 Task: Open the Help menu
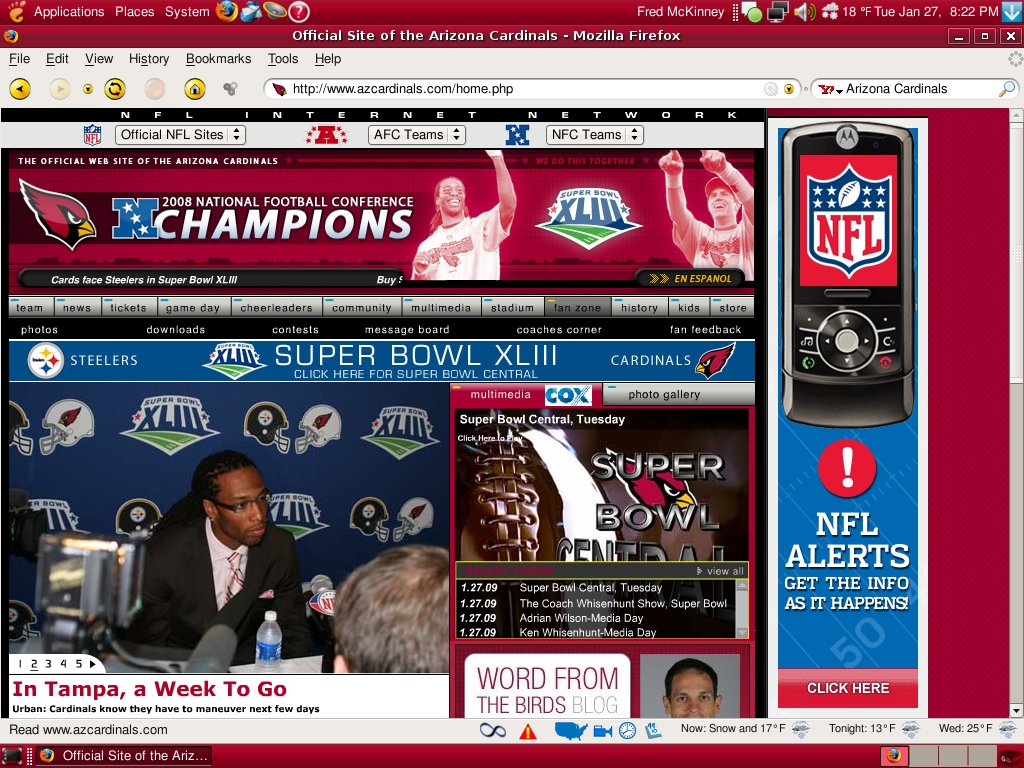[328, 59]
